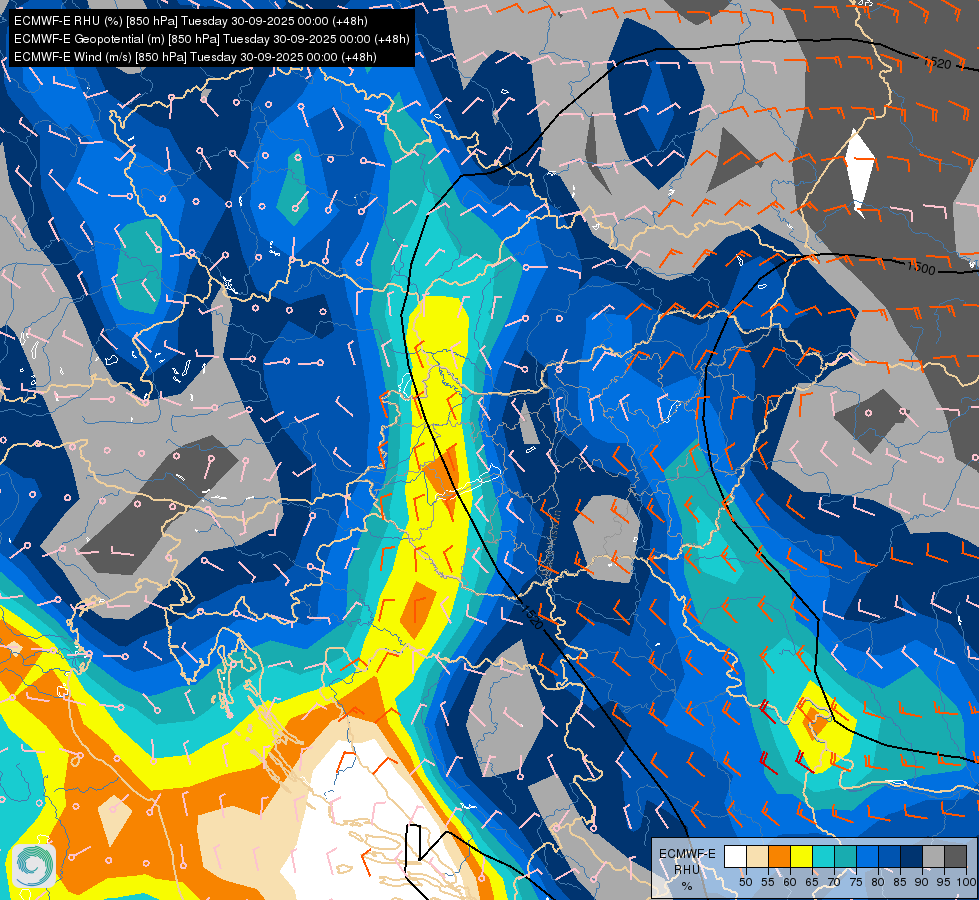Select the white legend swatch below 50
979x900 pixels.
735,856
